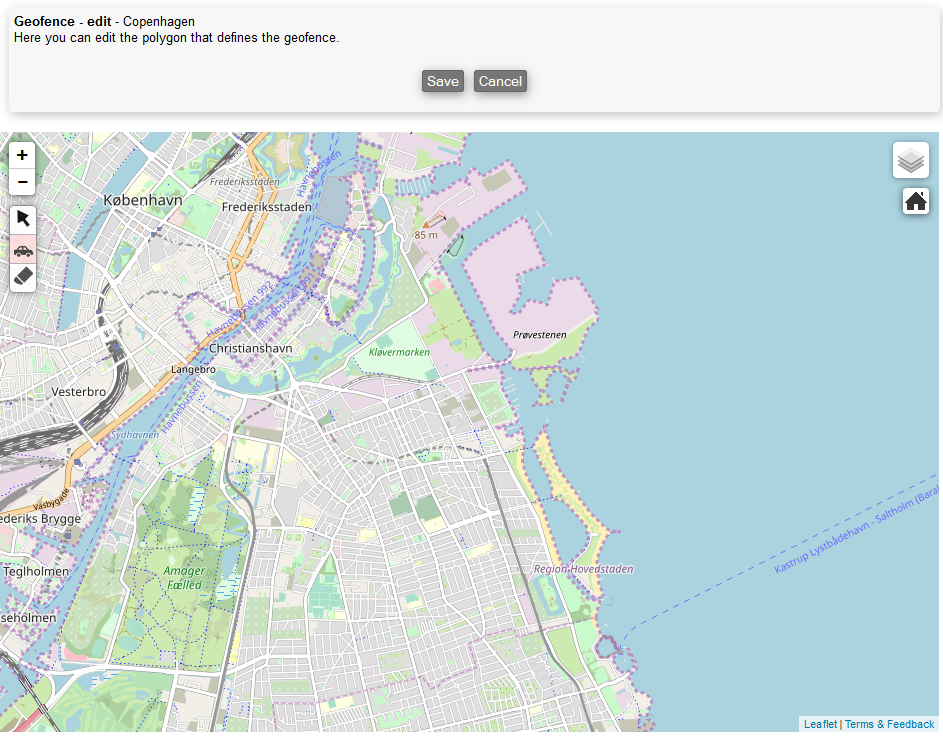Viewport: 943px width, 741px height.
Task: Click the Kløvermarken park label
Action: coord(399,352)
